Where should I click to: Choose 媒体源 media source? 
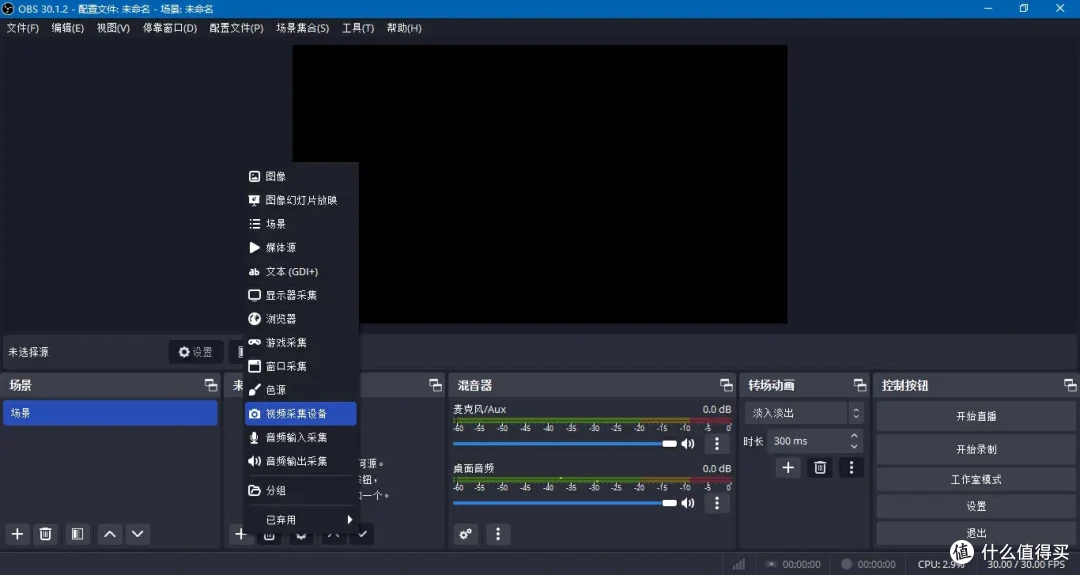[302, 247]
